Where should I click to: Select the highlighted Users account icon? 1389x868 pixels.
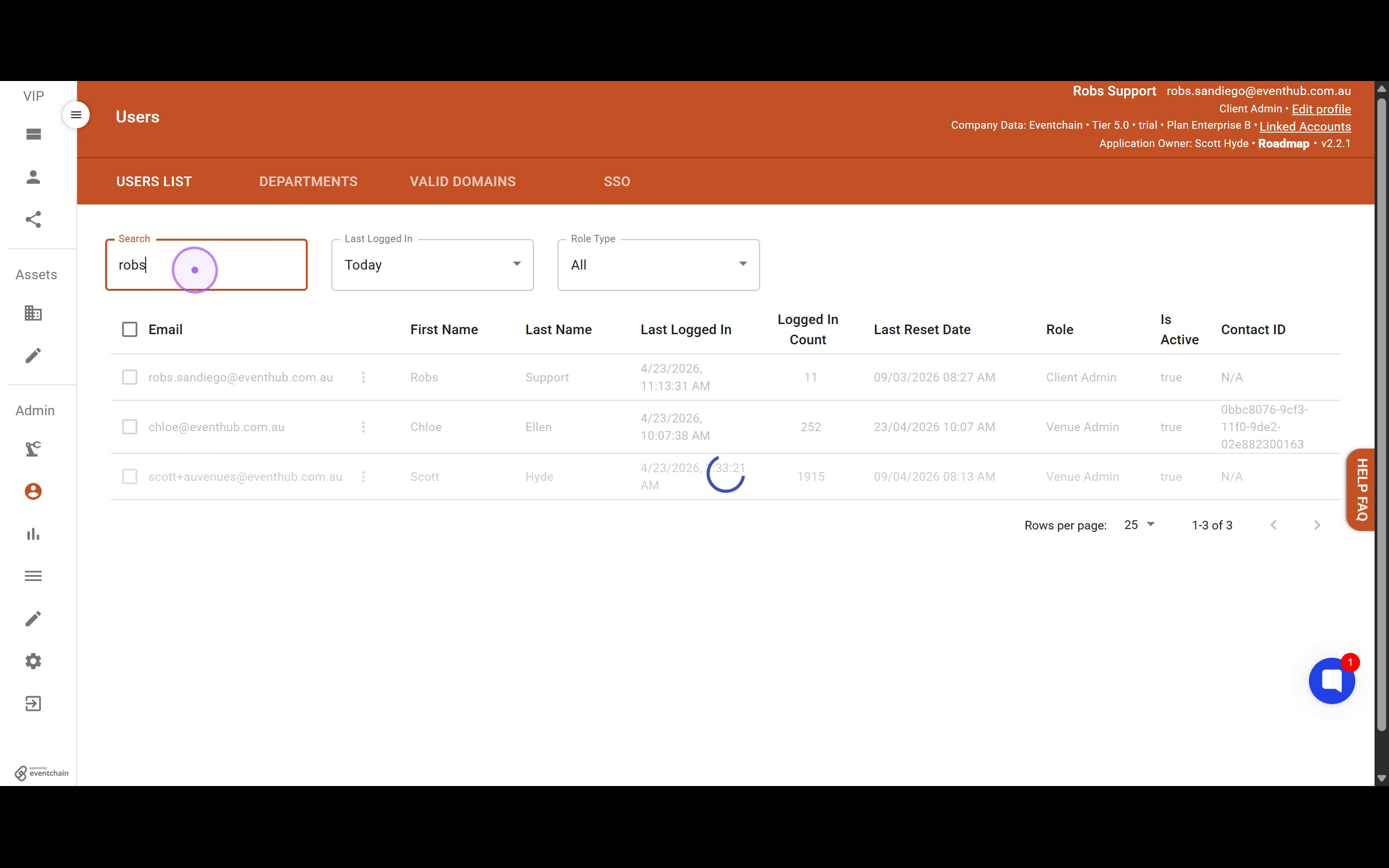(33, 491)
